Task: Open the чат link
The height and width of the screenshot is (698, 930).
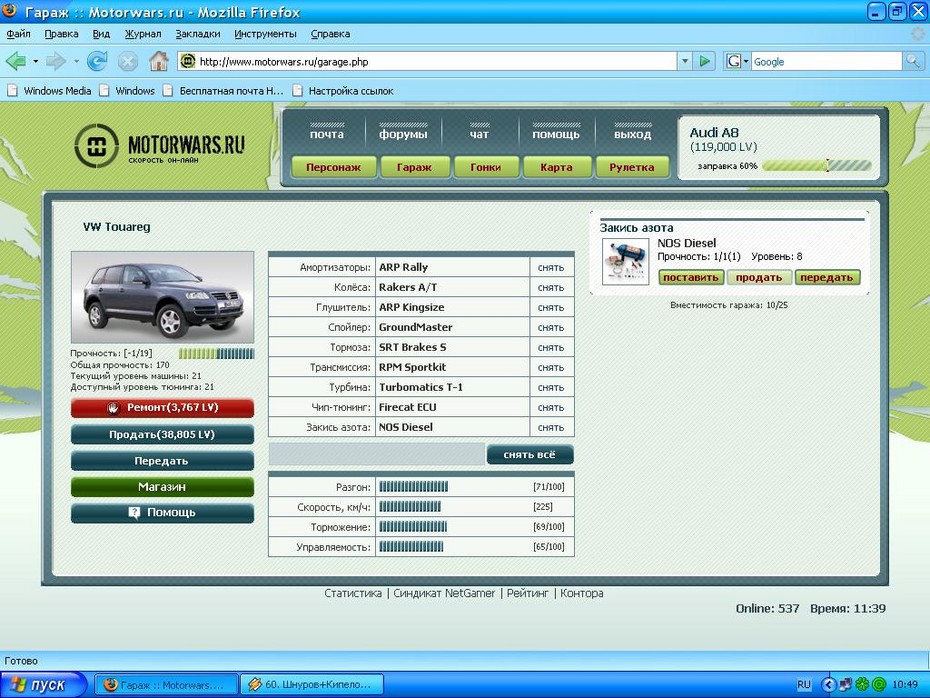Action: point(479,133)
